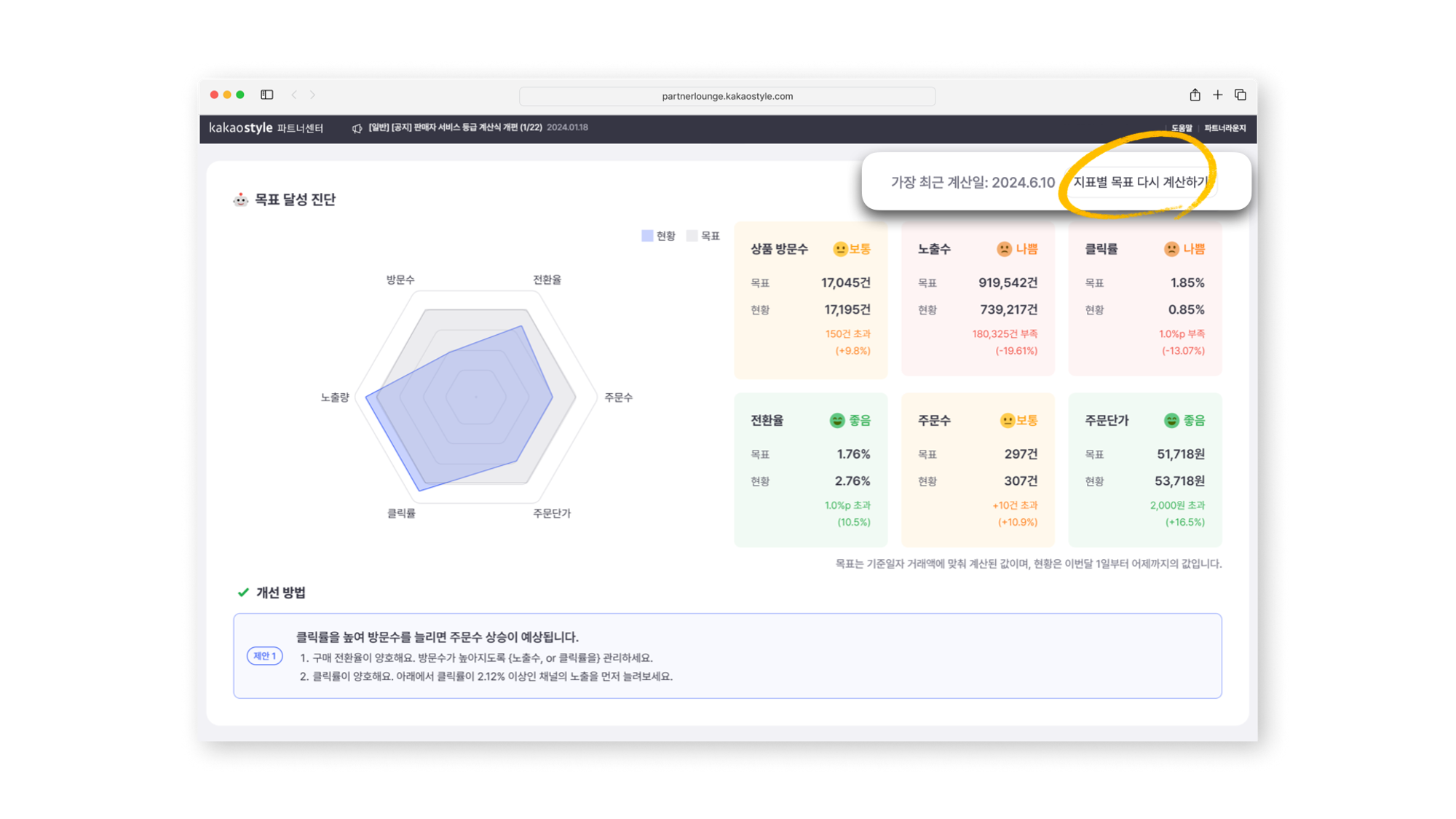Image resolution: width=1456 pixels, height=819 pixels.
Task: Click the robot icon beside 목표 달성 진단
Action: pyautogui.click(x=240, y=199)
